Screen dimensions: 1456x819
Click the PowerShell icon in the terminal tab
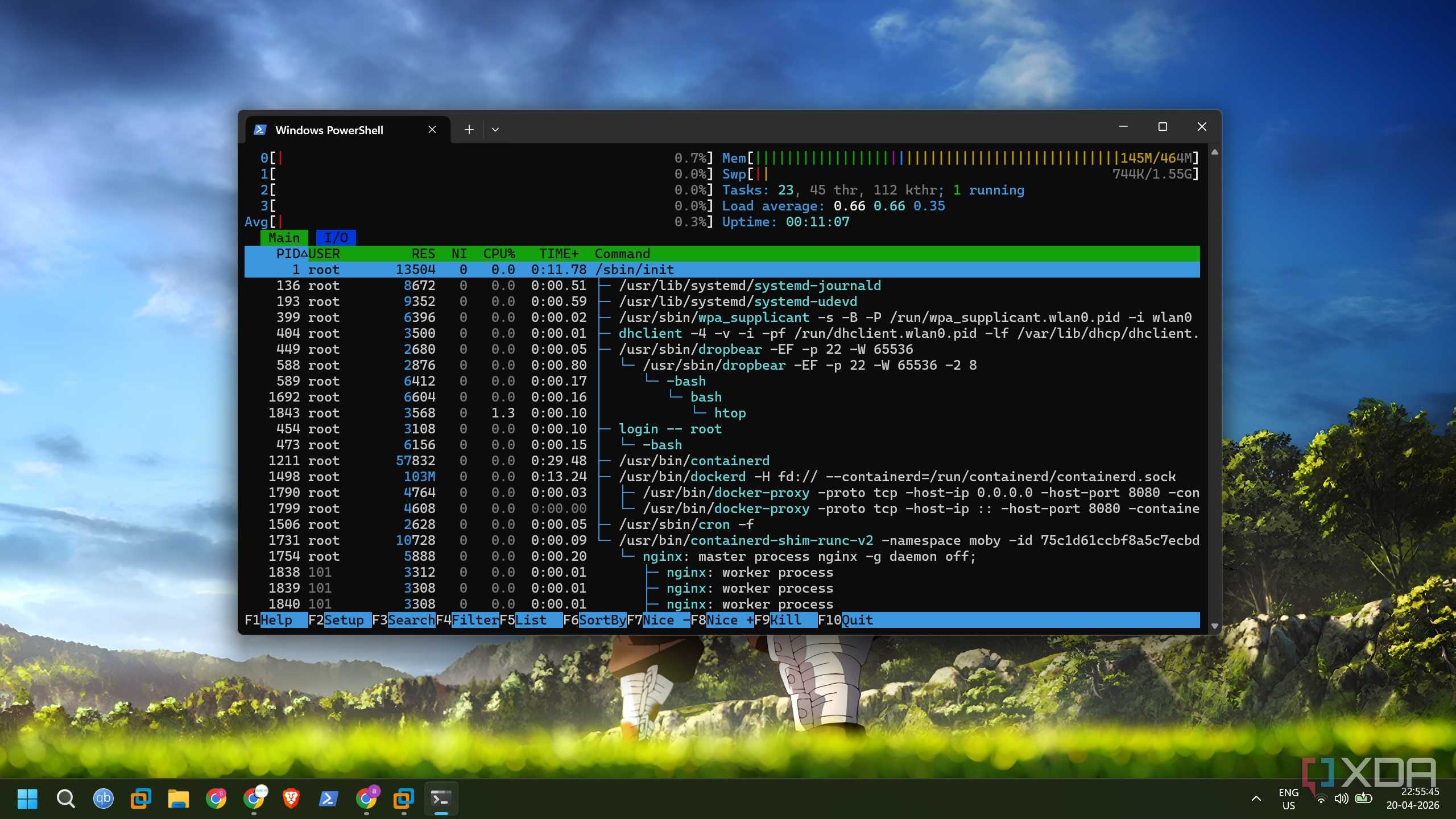pyautogui.click(x=260, y=130)
